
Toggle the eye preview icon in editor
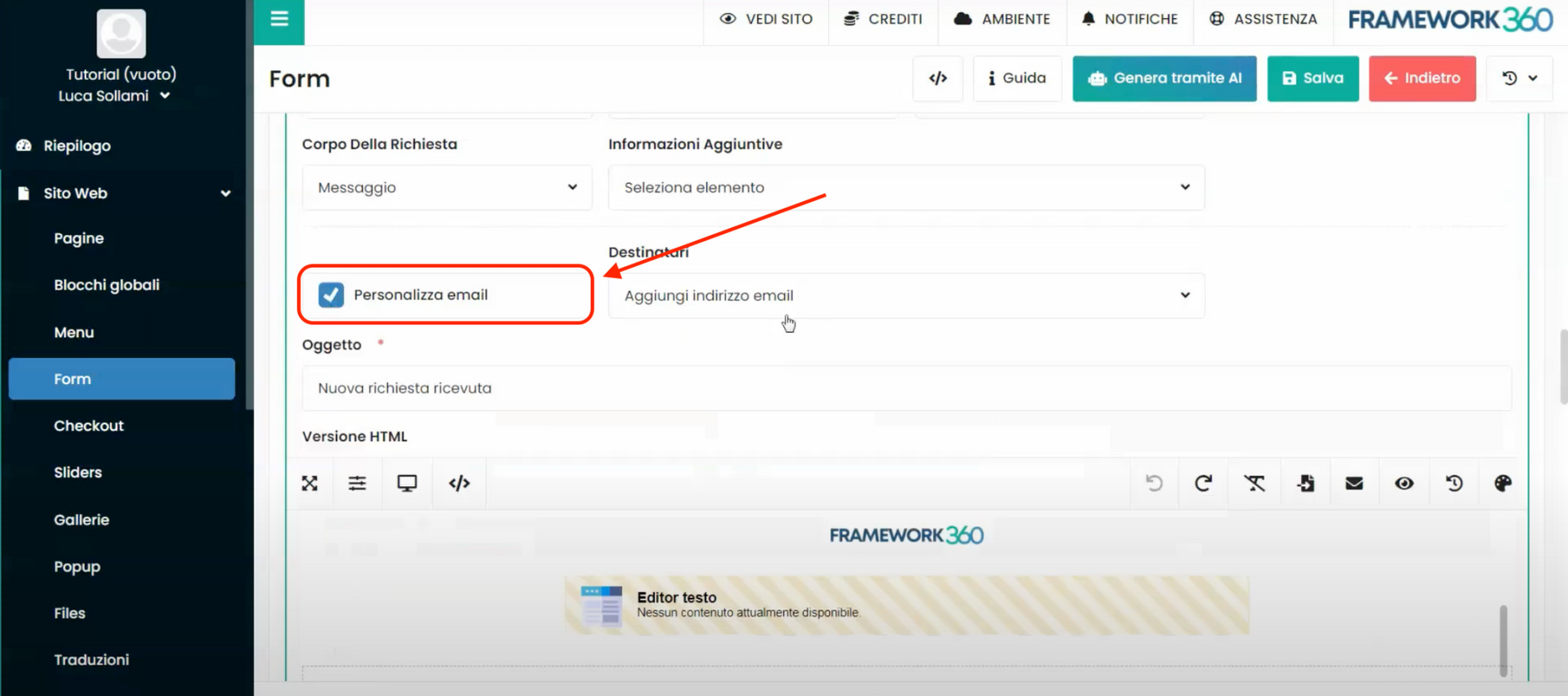pyautogui.click(x=1404, y=484)
